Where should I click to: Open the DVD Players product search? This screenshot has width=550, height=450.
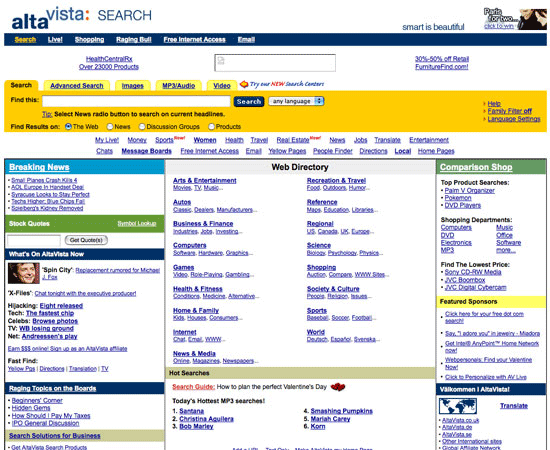pos(463,205)
